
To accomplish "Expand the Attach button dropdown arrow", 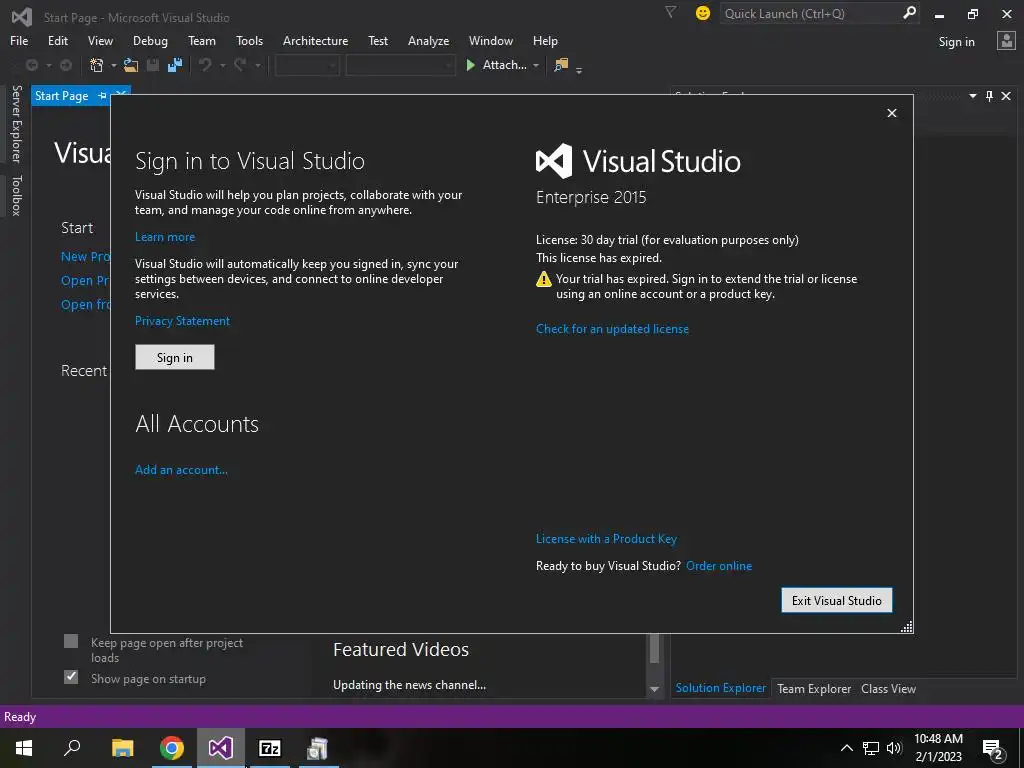I will click(x=536, y=65).
